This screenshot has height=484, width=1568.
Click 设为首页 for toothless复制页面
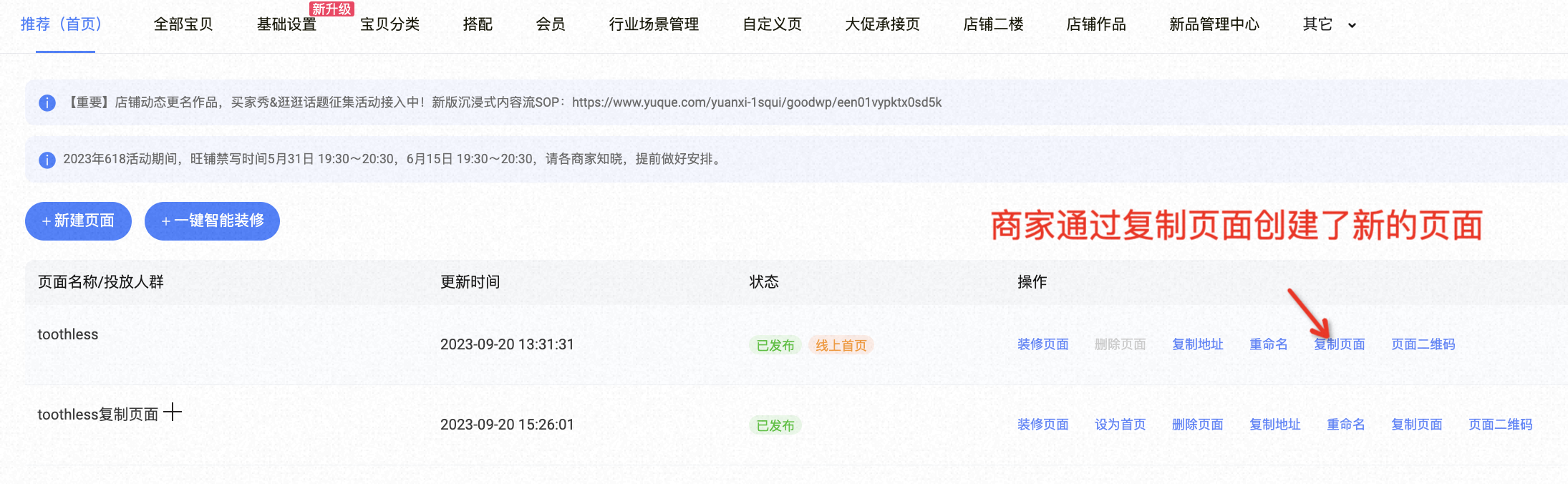coord(1121,425)
